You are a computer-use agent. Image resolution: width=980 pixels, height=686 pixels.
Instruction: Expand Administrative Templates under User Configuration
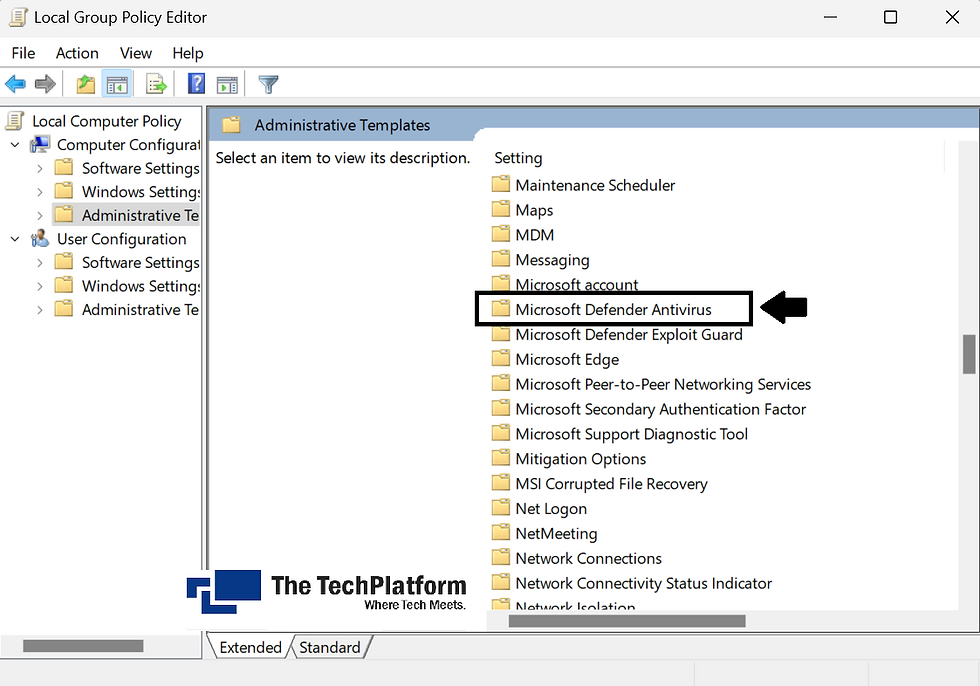click(40, 310)
